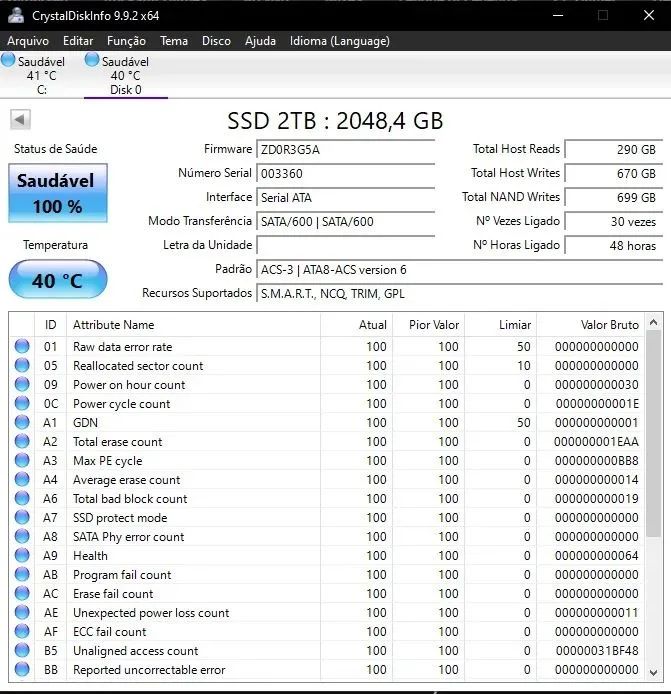Click status circle for GDN row
The height and width of the screenshot is (694, 671).
pyautogui.click(x=22, y=422)
